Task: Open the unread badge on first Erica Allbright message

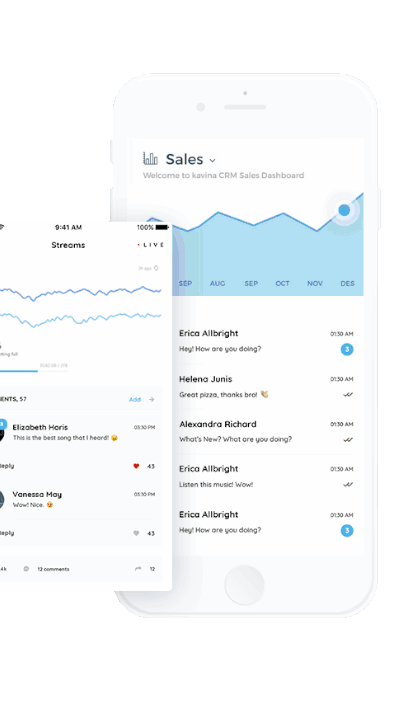Action: click(x=347, y=349)
